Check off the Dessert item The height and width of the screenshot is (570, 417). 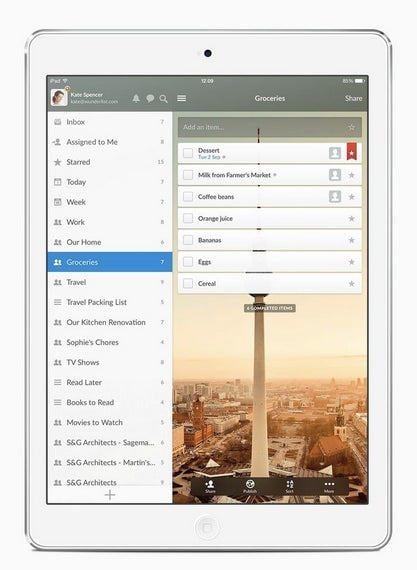(x=188, y=153)
